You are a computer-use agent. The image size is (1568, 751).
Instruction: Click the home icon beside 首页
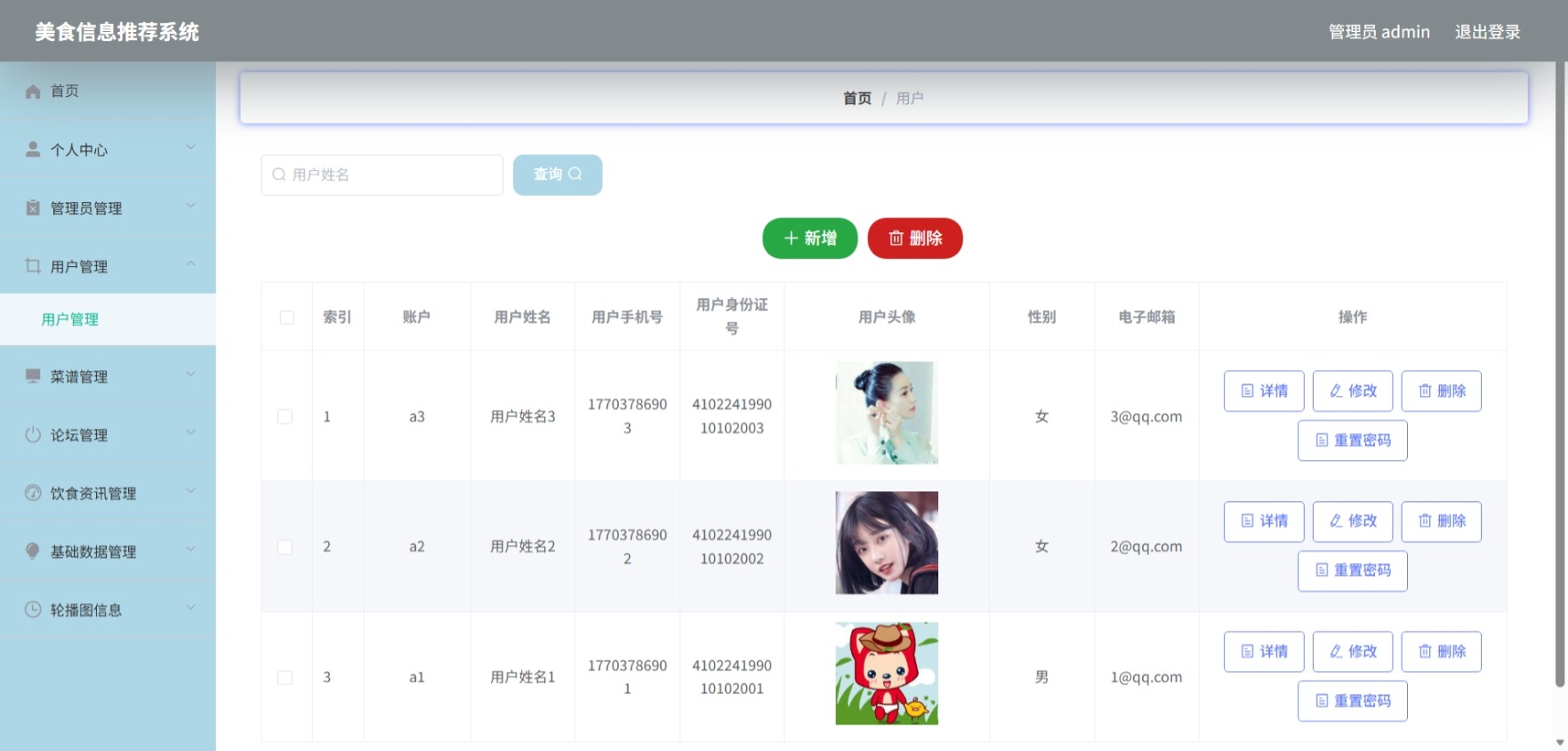tap(33, 92)
